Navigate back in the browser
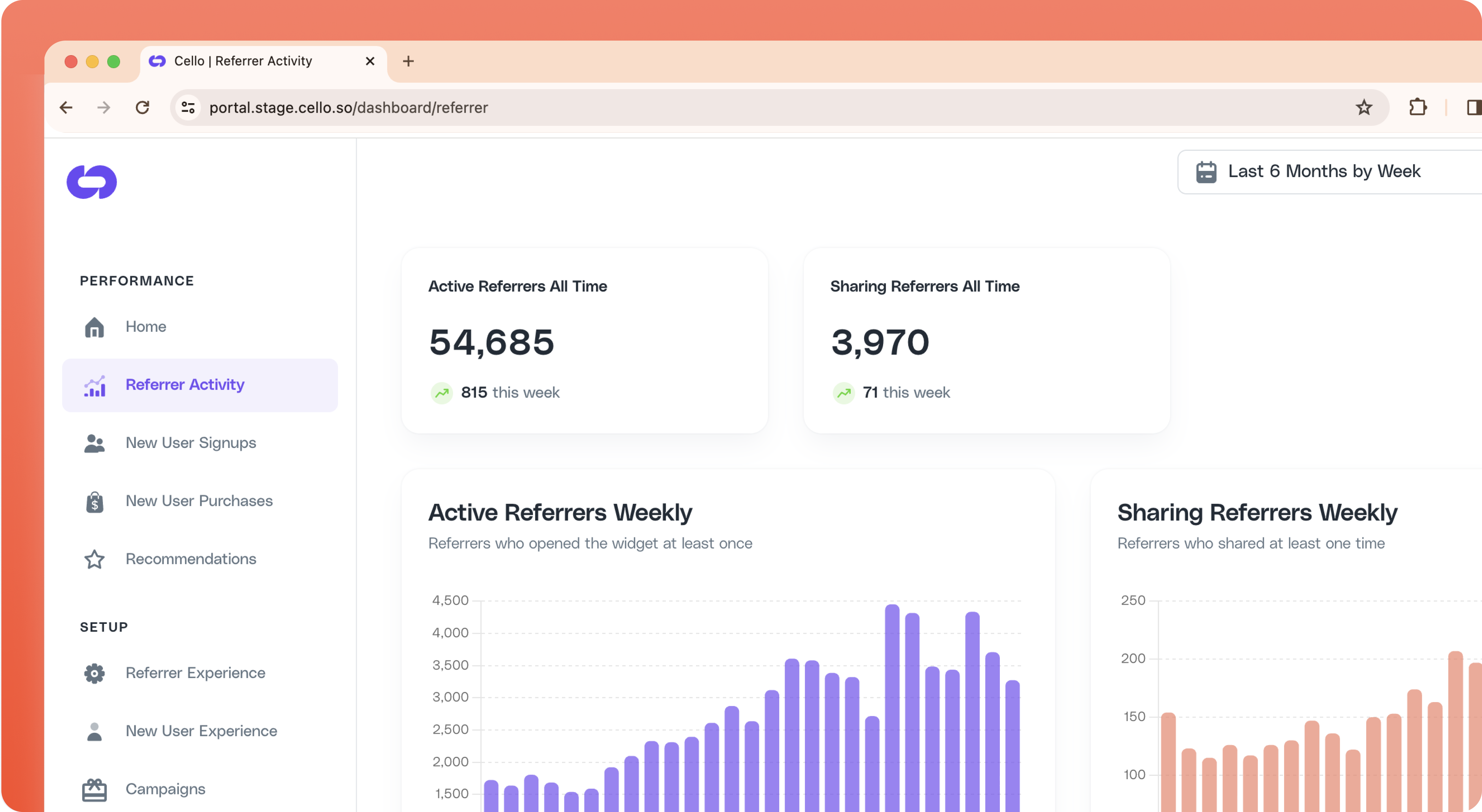Viewport: 1482px width, 812px height. (x=66, y=108)
